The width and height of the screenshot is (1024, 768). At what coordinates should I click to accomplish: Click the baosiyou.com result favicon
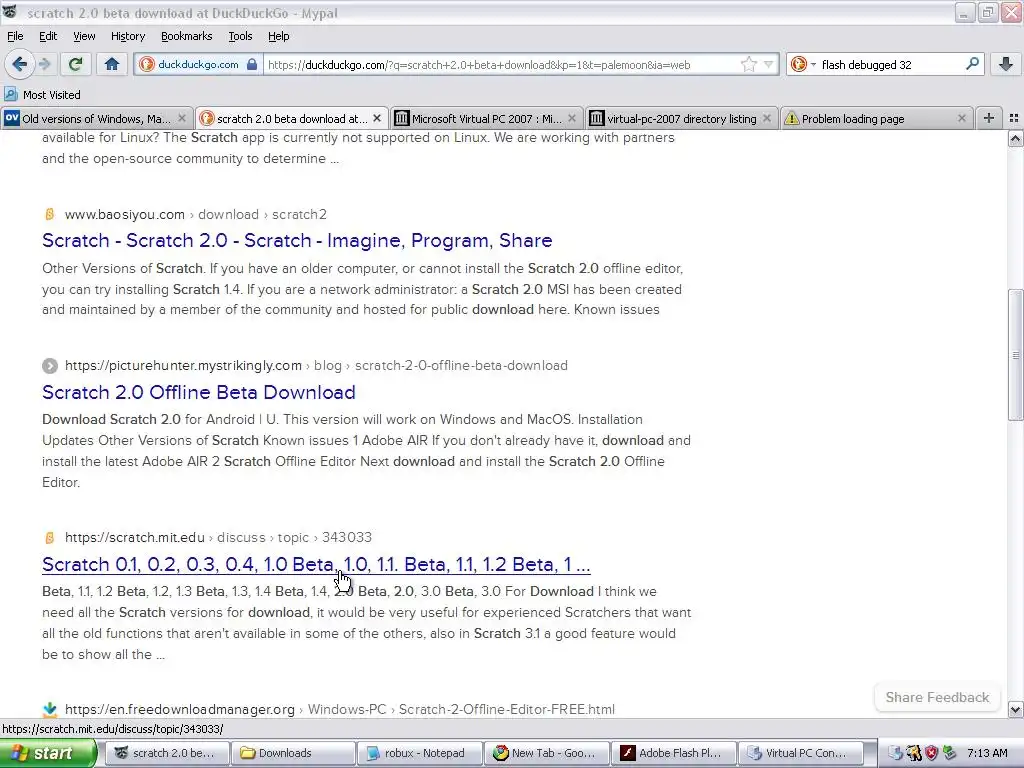(x=50, y=214)
